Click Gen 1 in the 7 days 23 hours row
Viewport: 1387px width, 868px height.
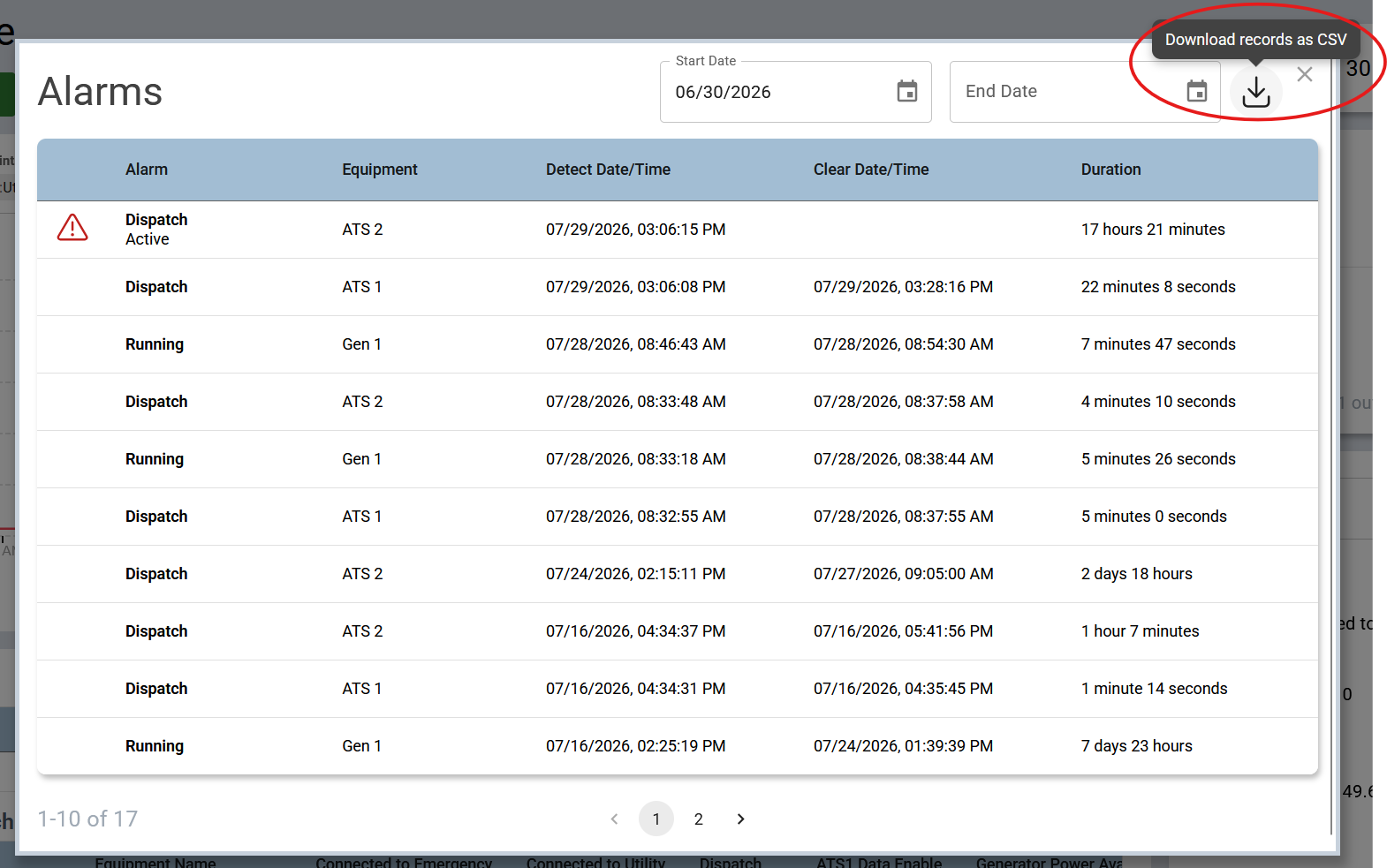click(x=361, y=746)
